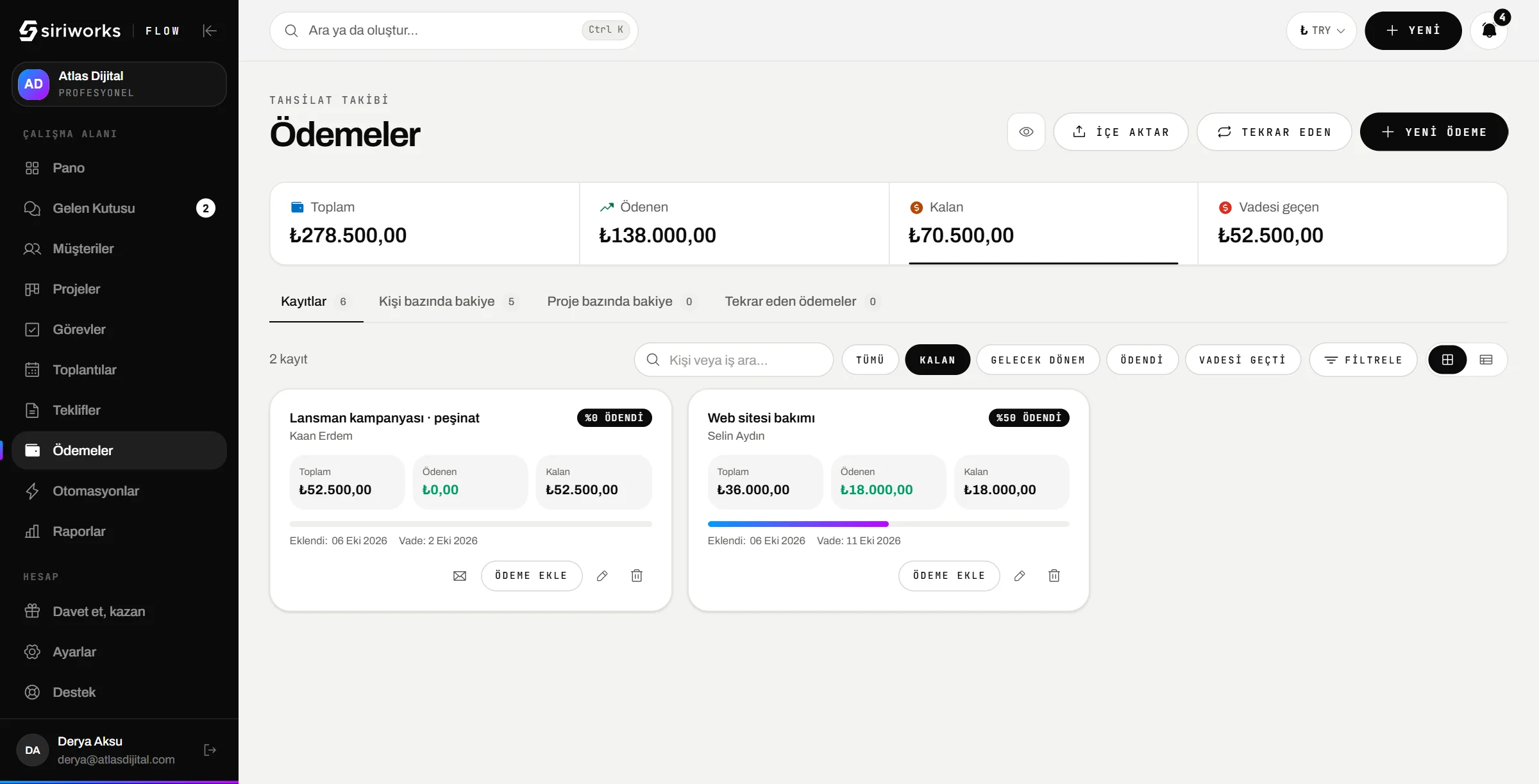Click the %50 ÖDENDİ badge
This screenshot has height=784, width=1539.
click(x=1029, y=418)
